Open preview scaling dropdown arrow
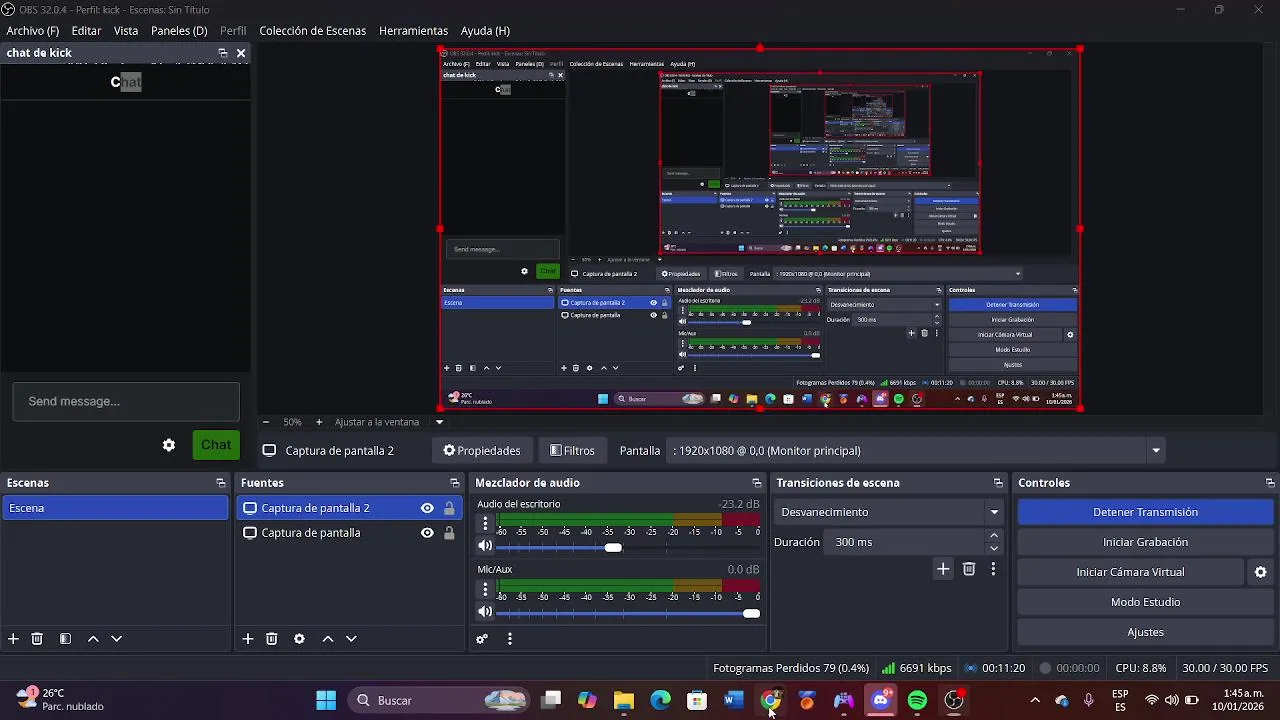 coord(439,422)
